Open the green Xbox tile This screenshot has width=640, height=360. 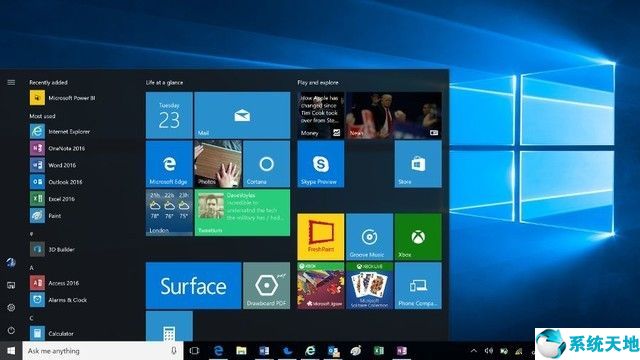pyautogui.click(x=418, y=237)
